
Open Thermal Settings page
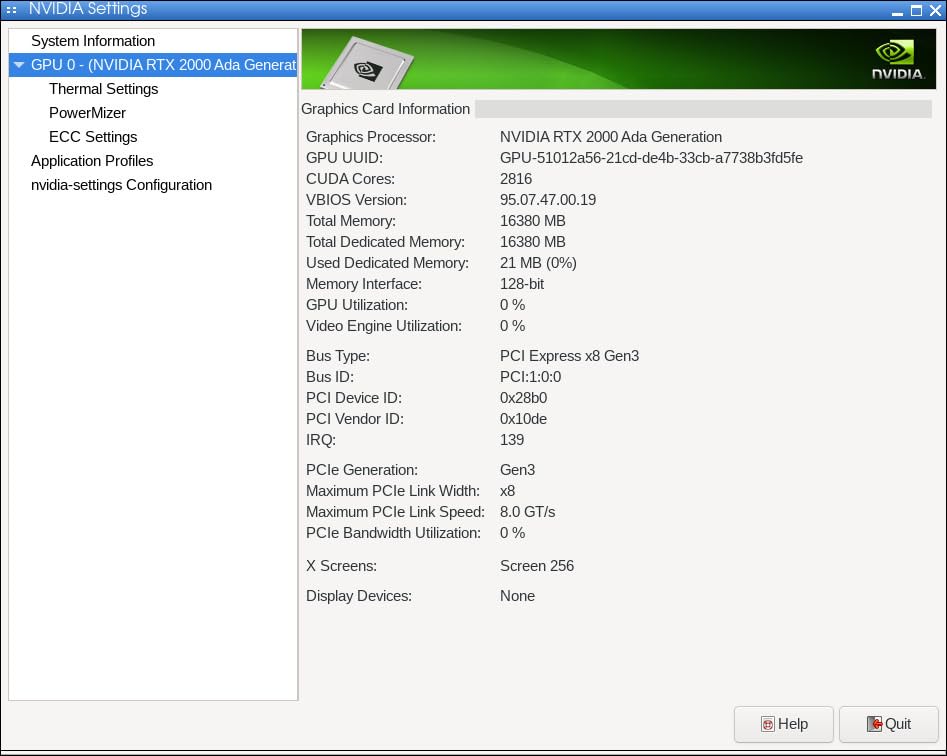pyautogui.click(x=103, y=89)
